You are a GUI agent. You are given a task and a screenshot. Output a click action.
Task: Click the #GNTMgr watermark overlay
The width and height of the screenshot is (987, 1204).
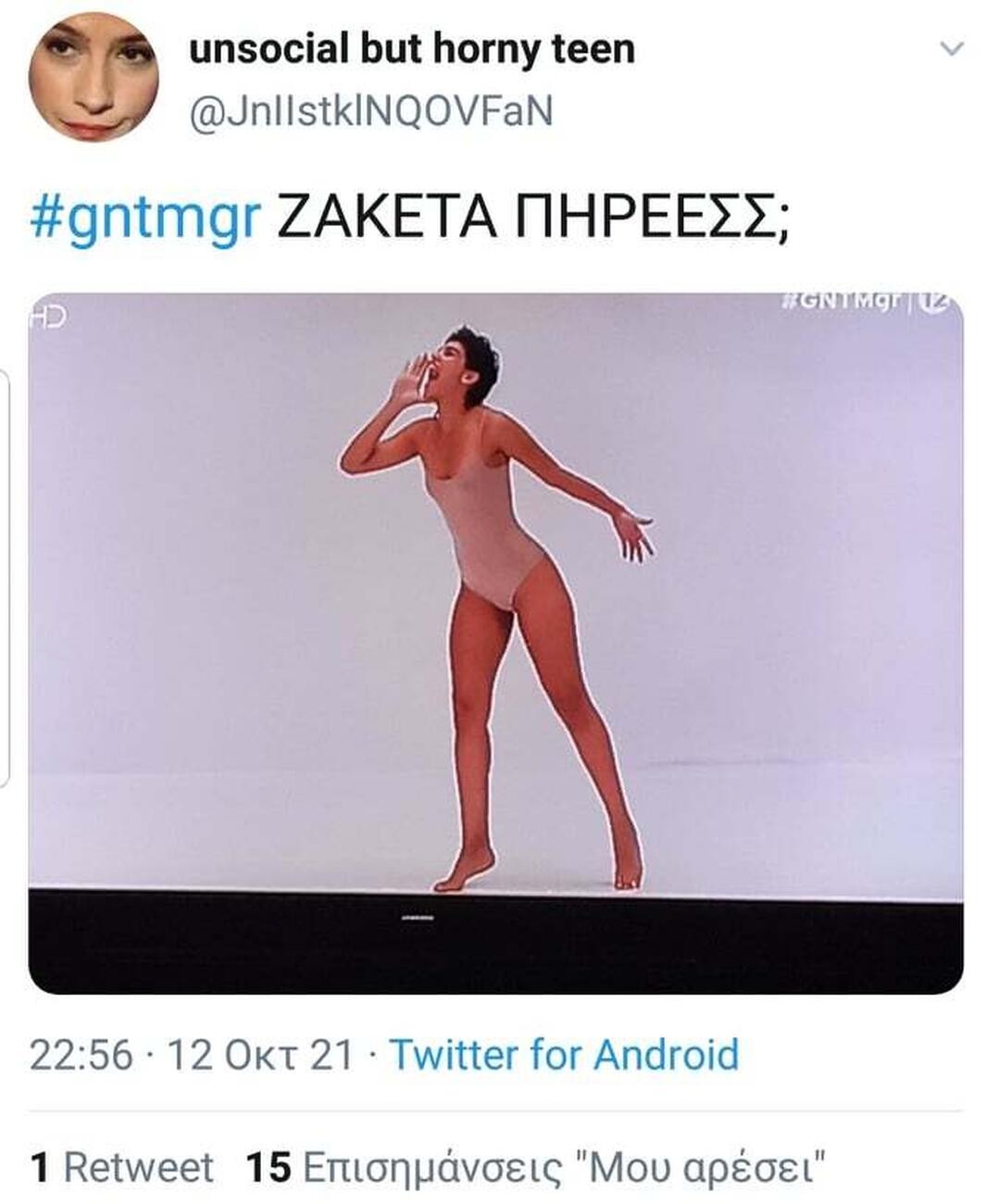click(x=843, y=300)
